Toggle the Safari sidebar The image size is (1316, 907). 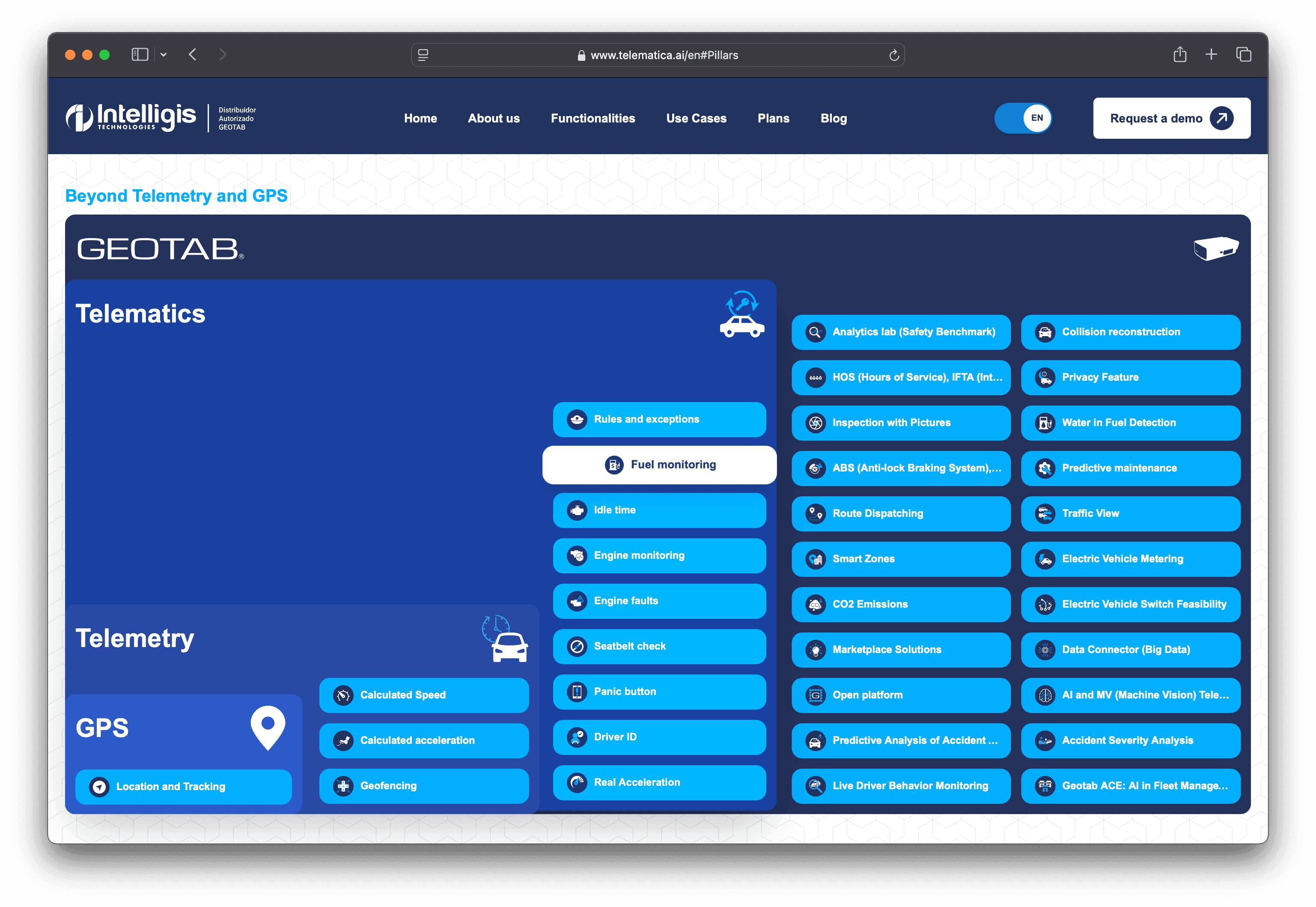click(x=140, y=54)
